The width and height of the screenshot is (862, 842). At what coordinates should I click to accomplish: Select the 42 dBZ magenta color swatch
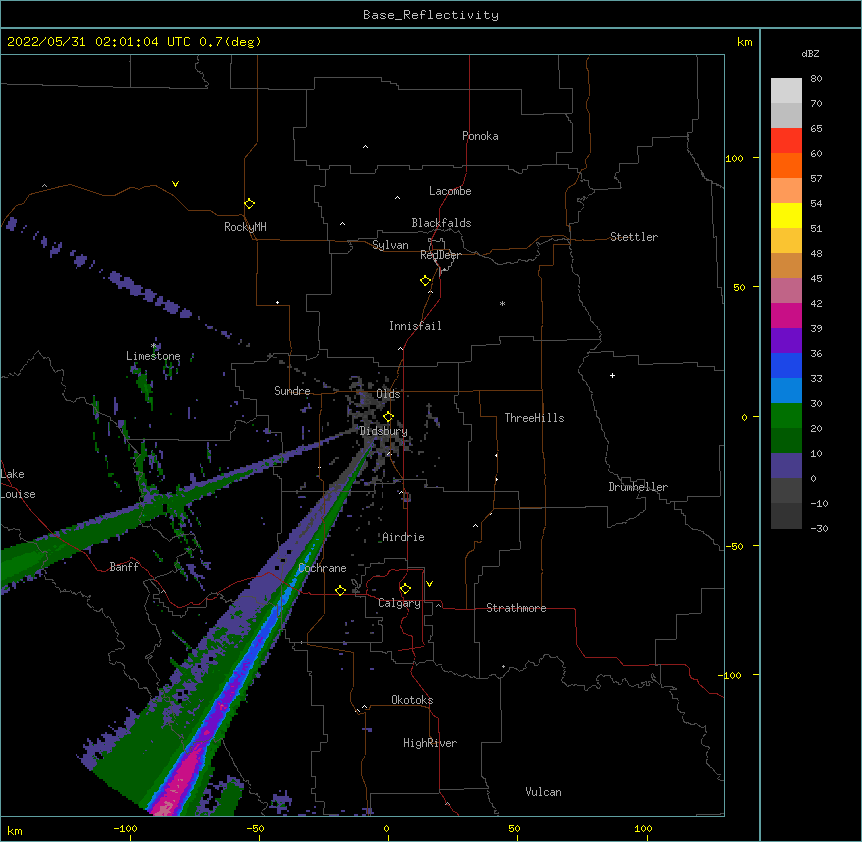(x=786, y=315)
